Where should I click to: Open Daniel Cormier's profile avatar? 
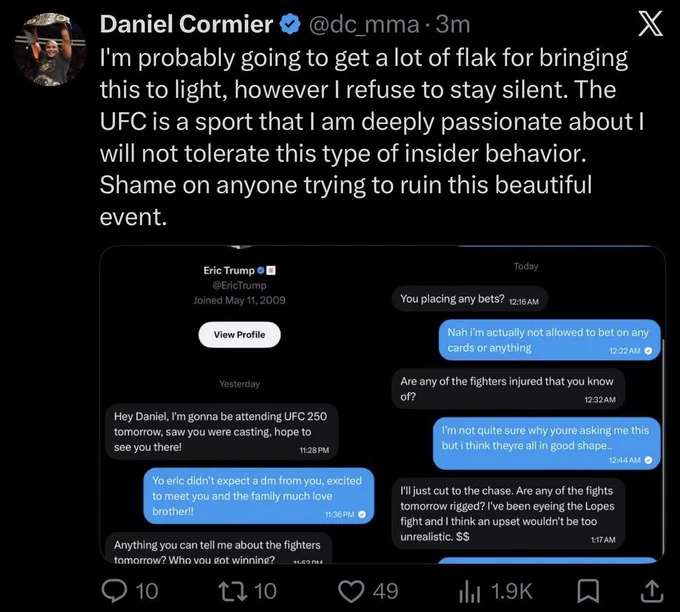51,49
